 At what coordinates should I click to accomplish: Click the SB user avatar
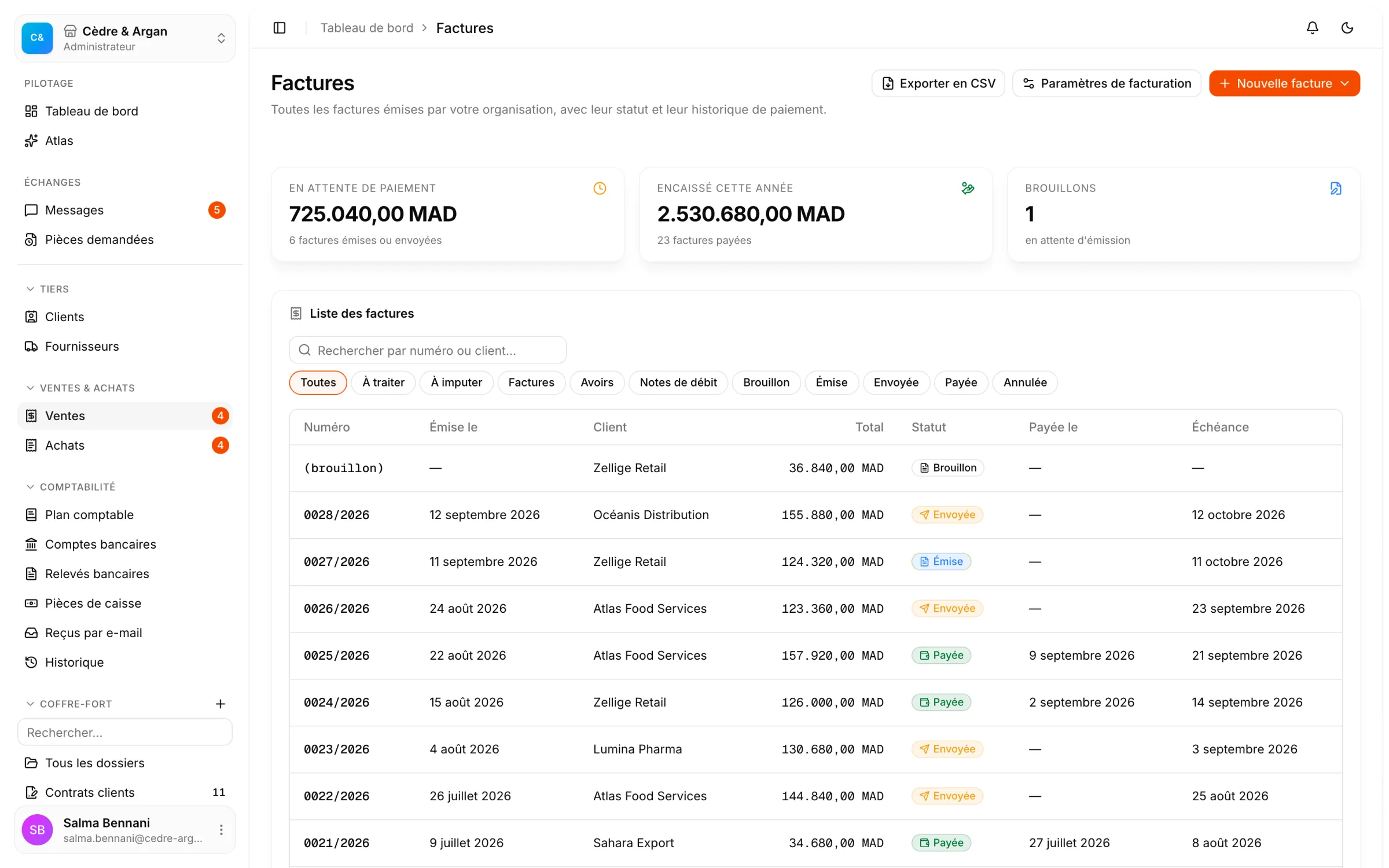(x=37, y=830)
